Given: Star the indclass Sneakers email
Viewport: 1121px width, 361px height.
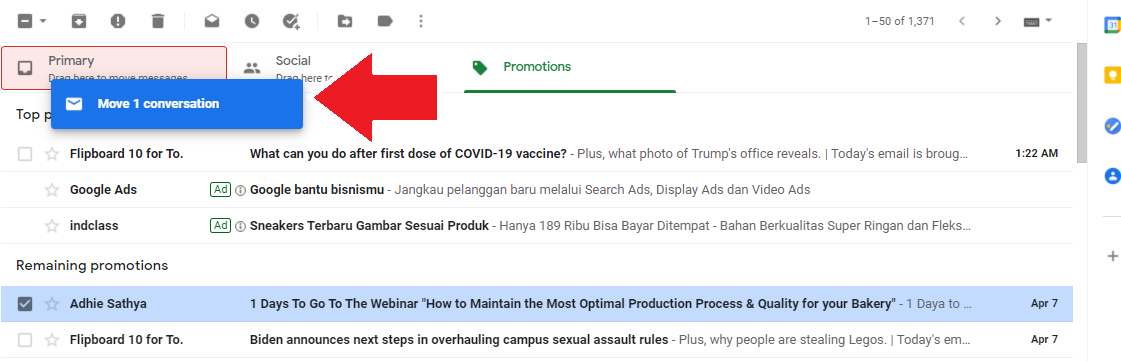Looking at the screenshot, I should click(51, 226).
